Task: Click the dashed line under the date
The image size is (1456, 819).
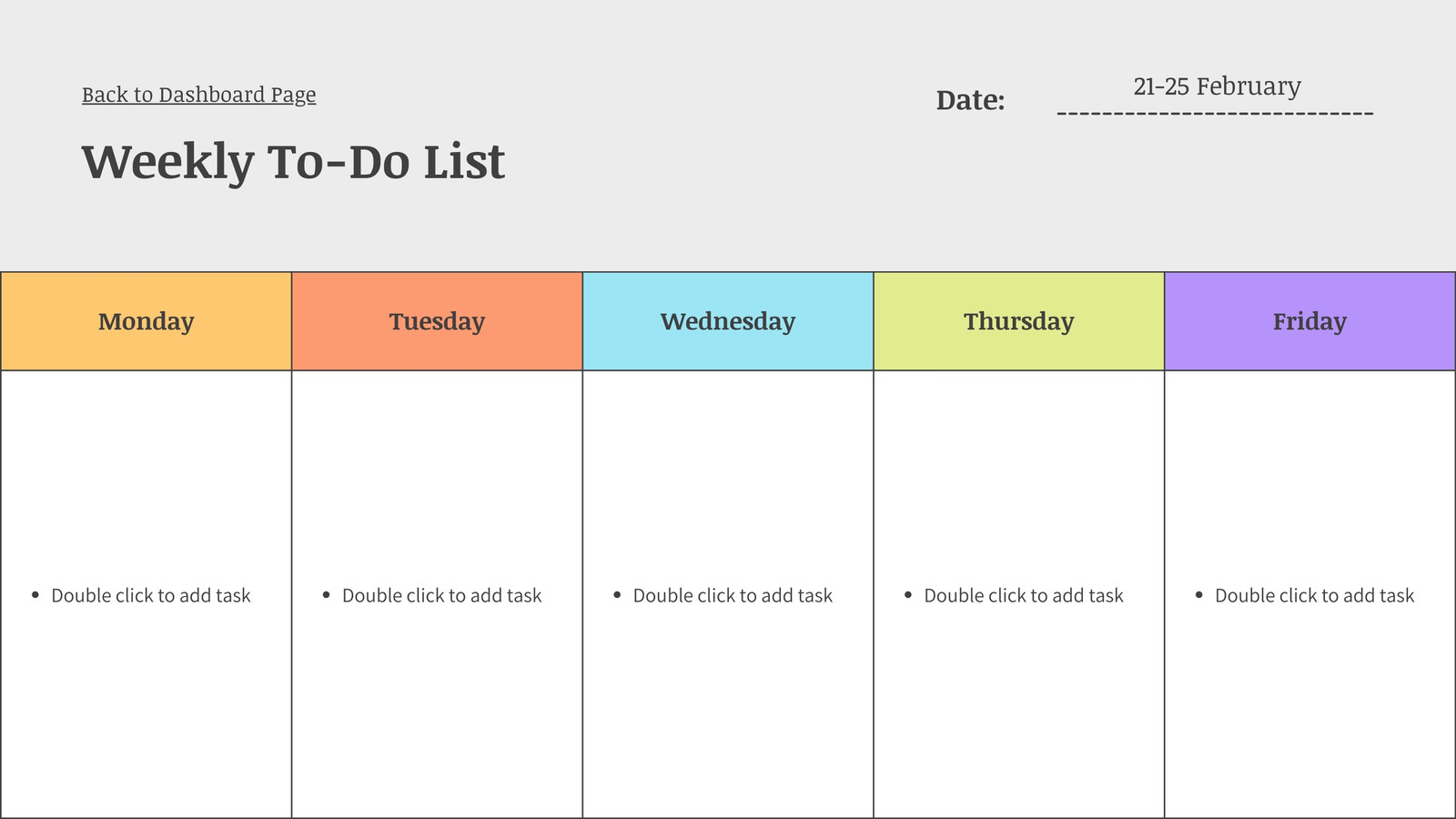Action: click(1215, 114)
